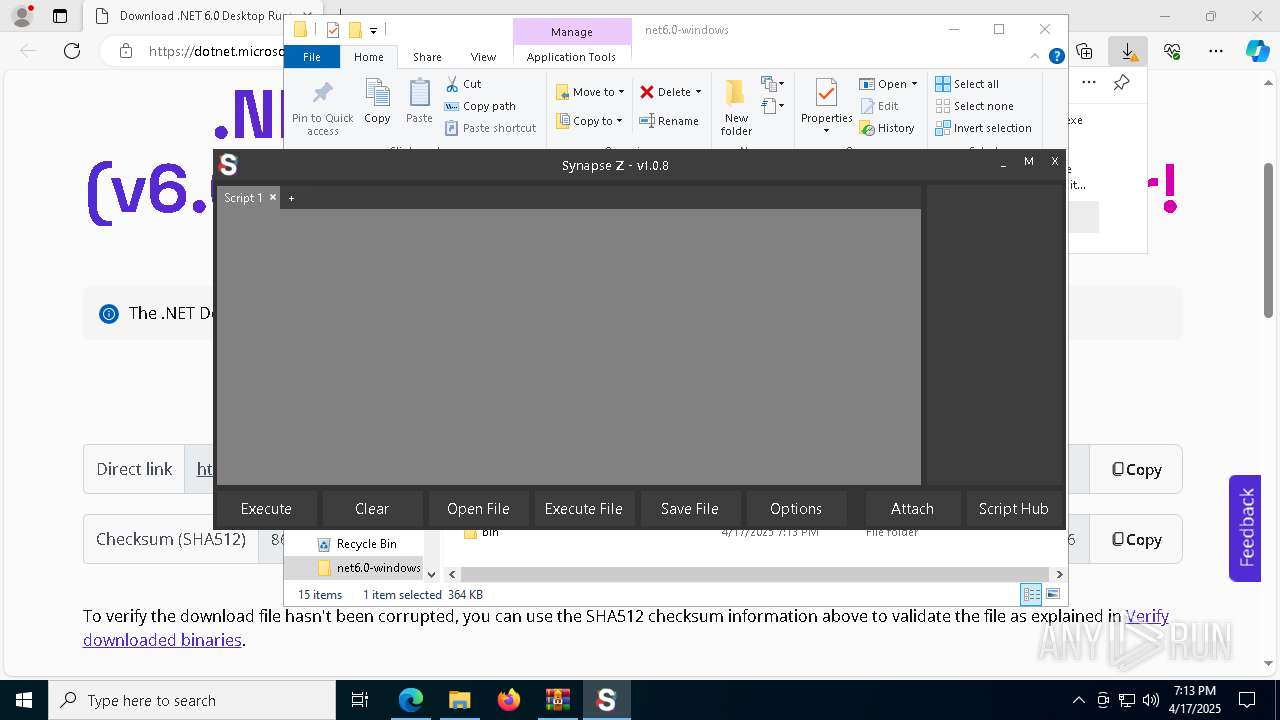Open the Script Hub
1280x720 pixels.
pos(1013,509)
